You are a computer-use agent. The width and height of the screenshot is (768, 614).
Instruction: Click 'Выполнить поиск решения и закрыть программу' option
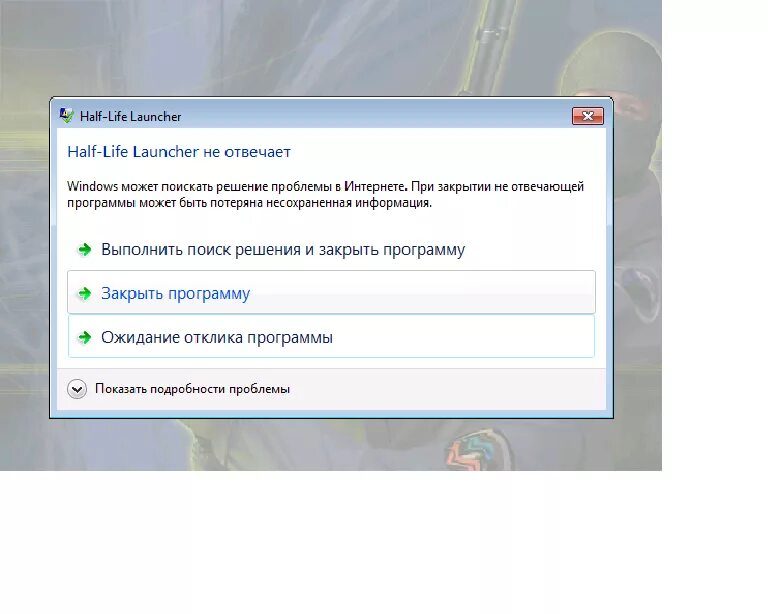pos(331,249)
